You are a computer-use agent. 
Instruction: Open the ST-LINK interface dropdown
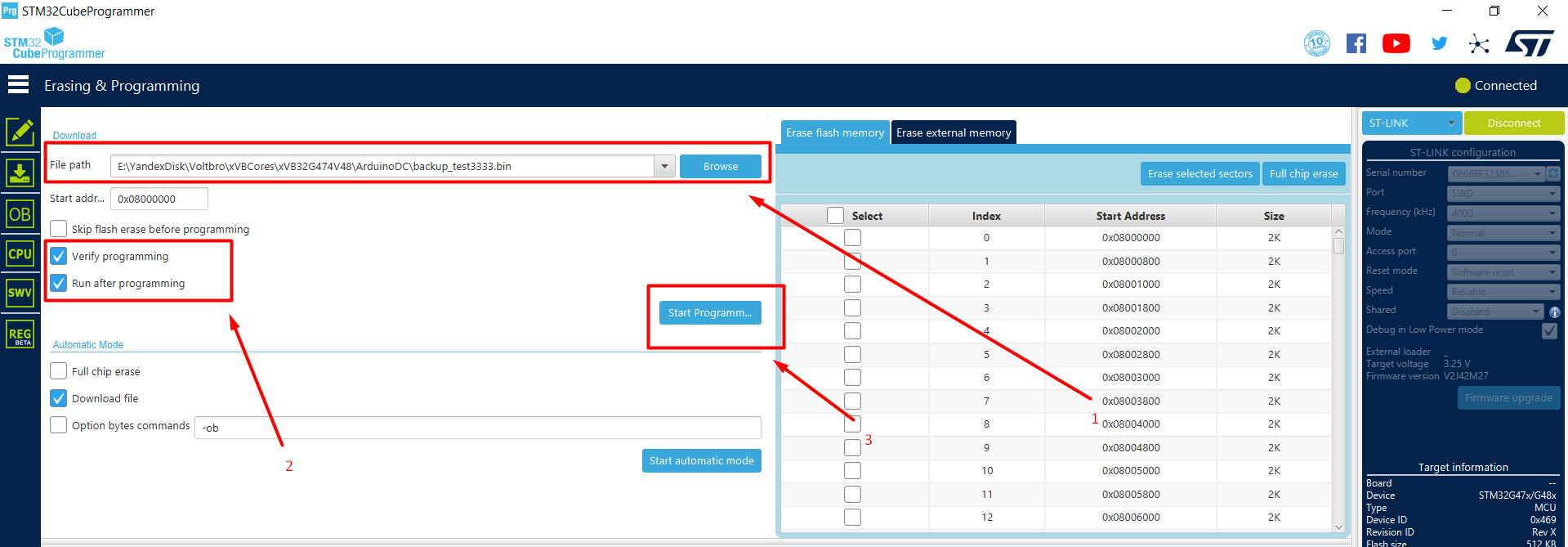click(1450, 123)
